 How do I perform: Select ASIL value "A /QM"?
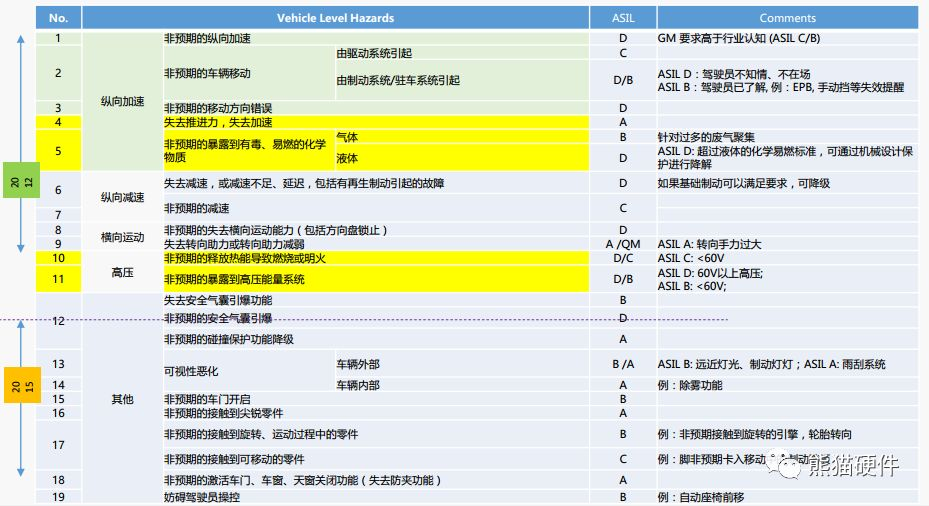(x=623, y=244)
